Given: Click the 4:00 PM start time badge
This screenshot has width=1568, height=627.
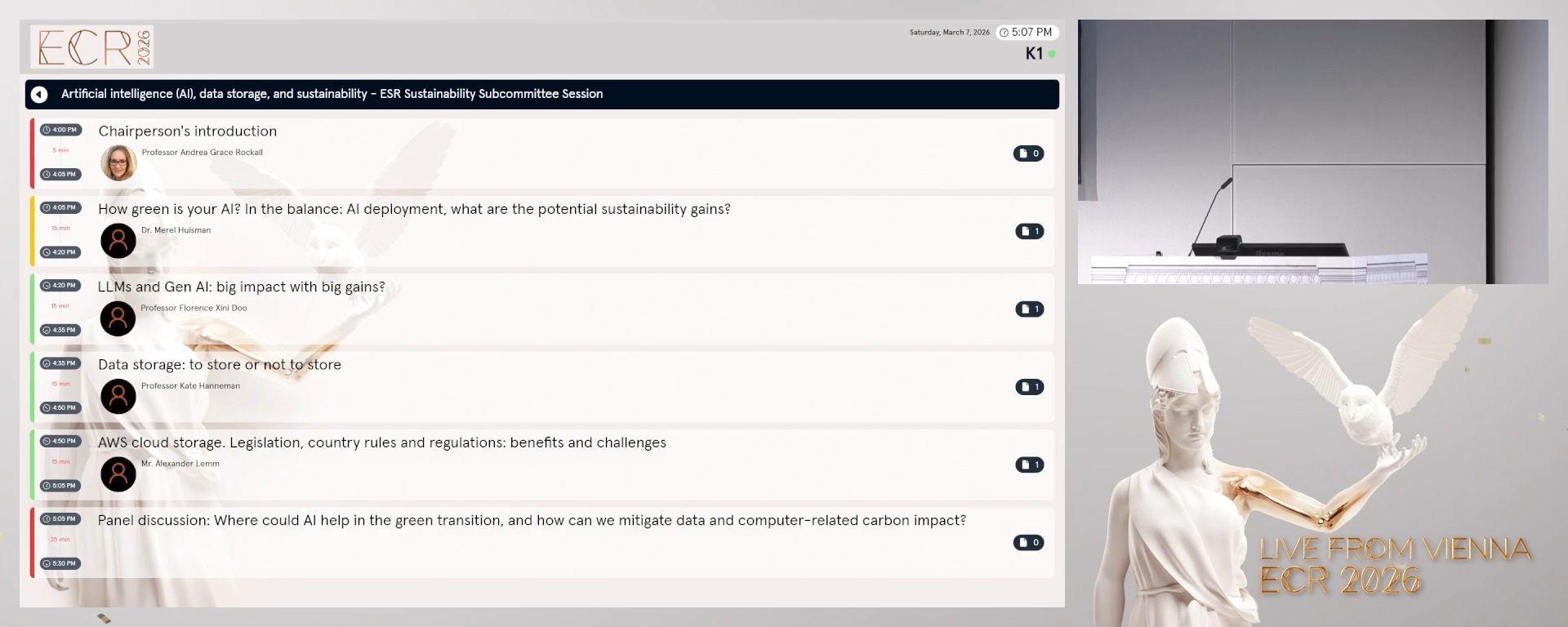Looking at the screenshot, I should (x=60, y=130).
